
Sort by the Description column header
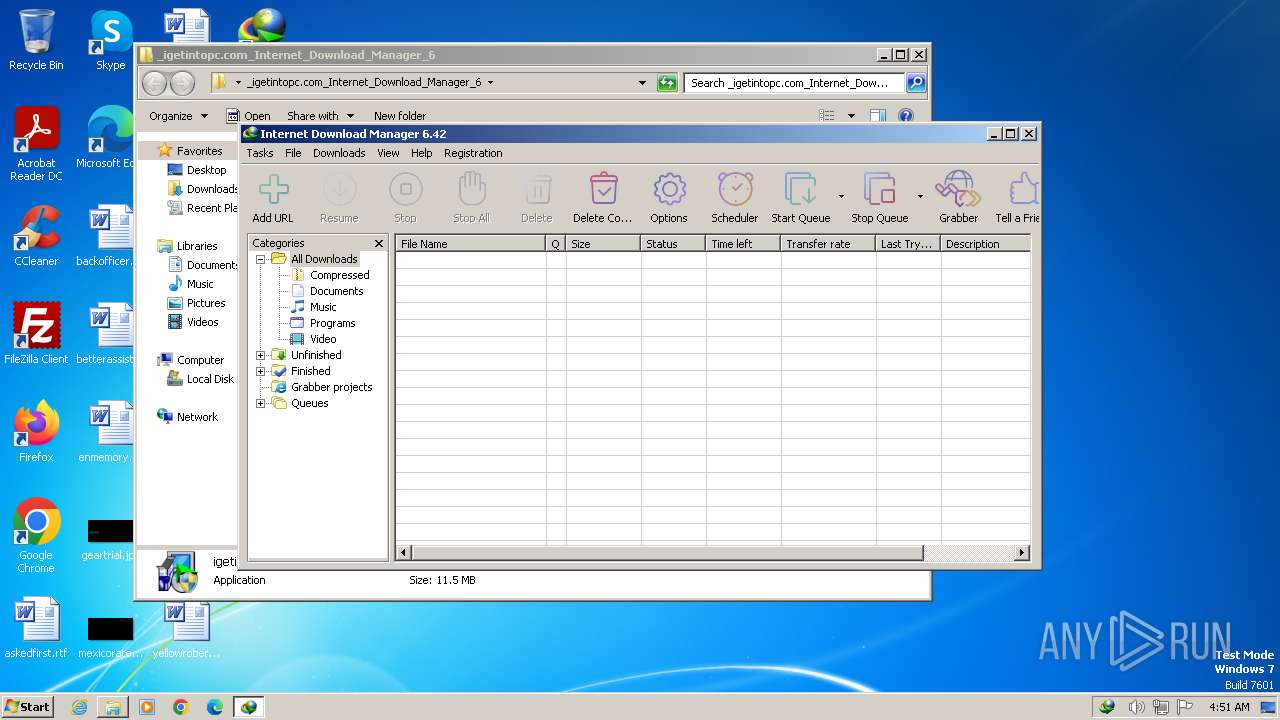pos(985,244)
